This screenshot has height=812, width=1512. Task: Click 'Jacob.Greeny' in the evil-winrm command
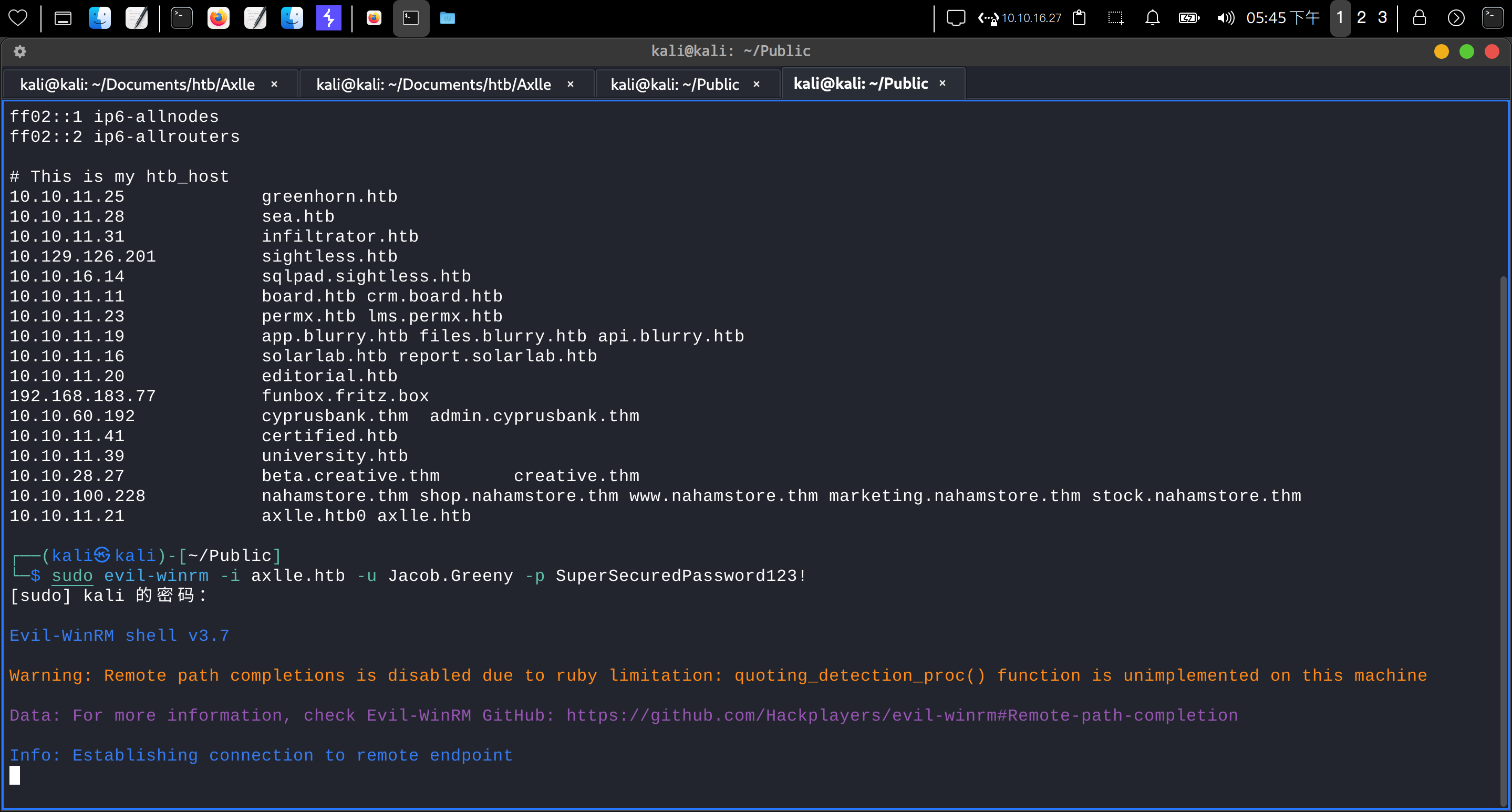[451, 576]
